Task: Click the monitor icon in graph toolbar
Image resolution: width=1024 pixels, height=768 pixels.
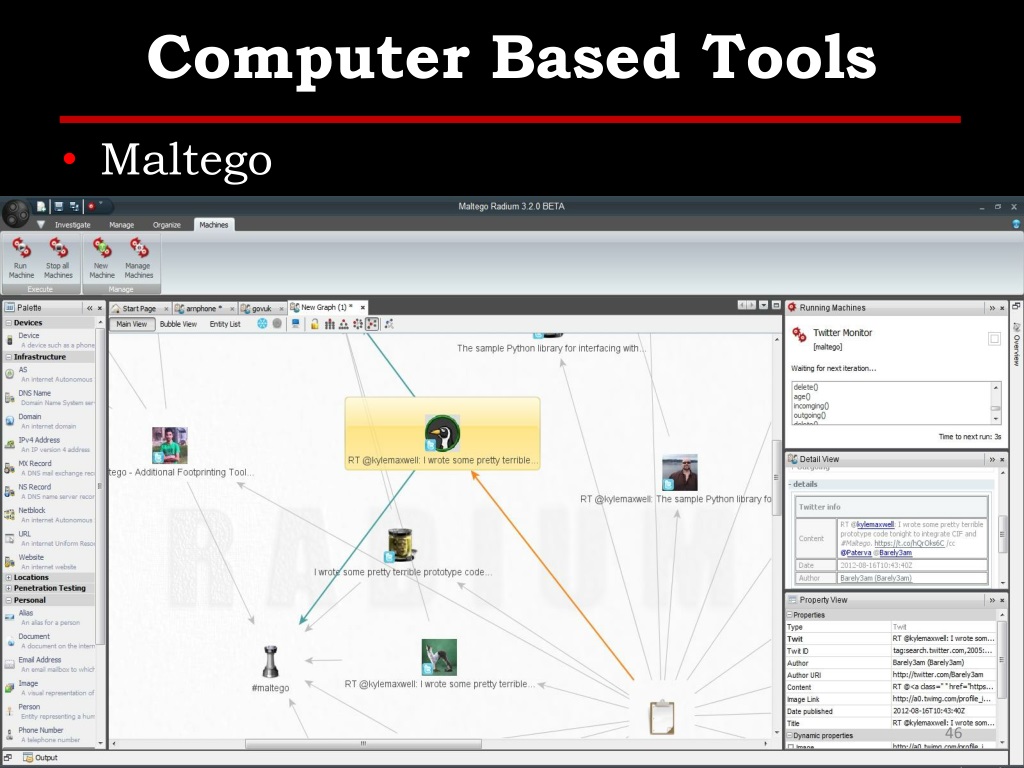Action: pos(296,324)
